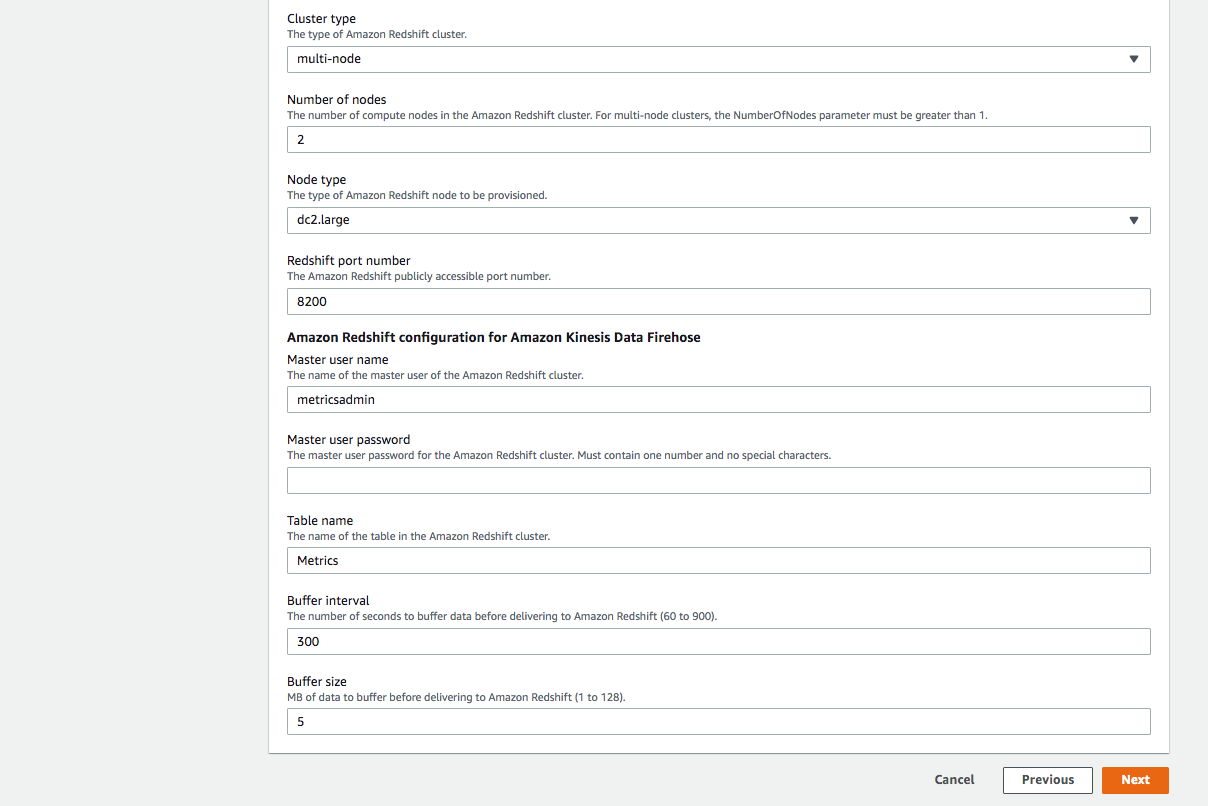The height and width of the screenshot is (806, 1208).
Task: Click the Buffer size label
Action: tap(317, 682)
